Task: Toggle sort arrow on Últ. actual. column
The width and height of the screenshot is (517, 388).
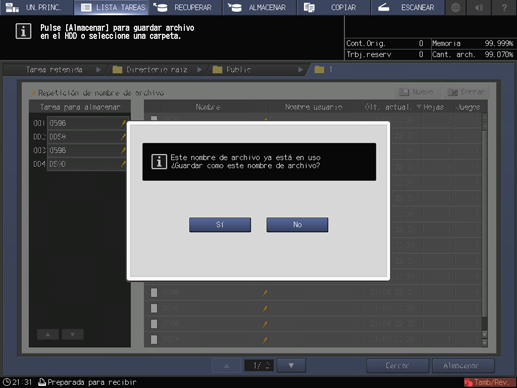Action: click(x=419, y=107)
